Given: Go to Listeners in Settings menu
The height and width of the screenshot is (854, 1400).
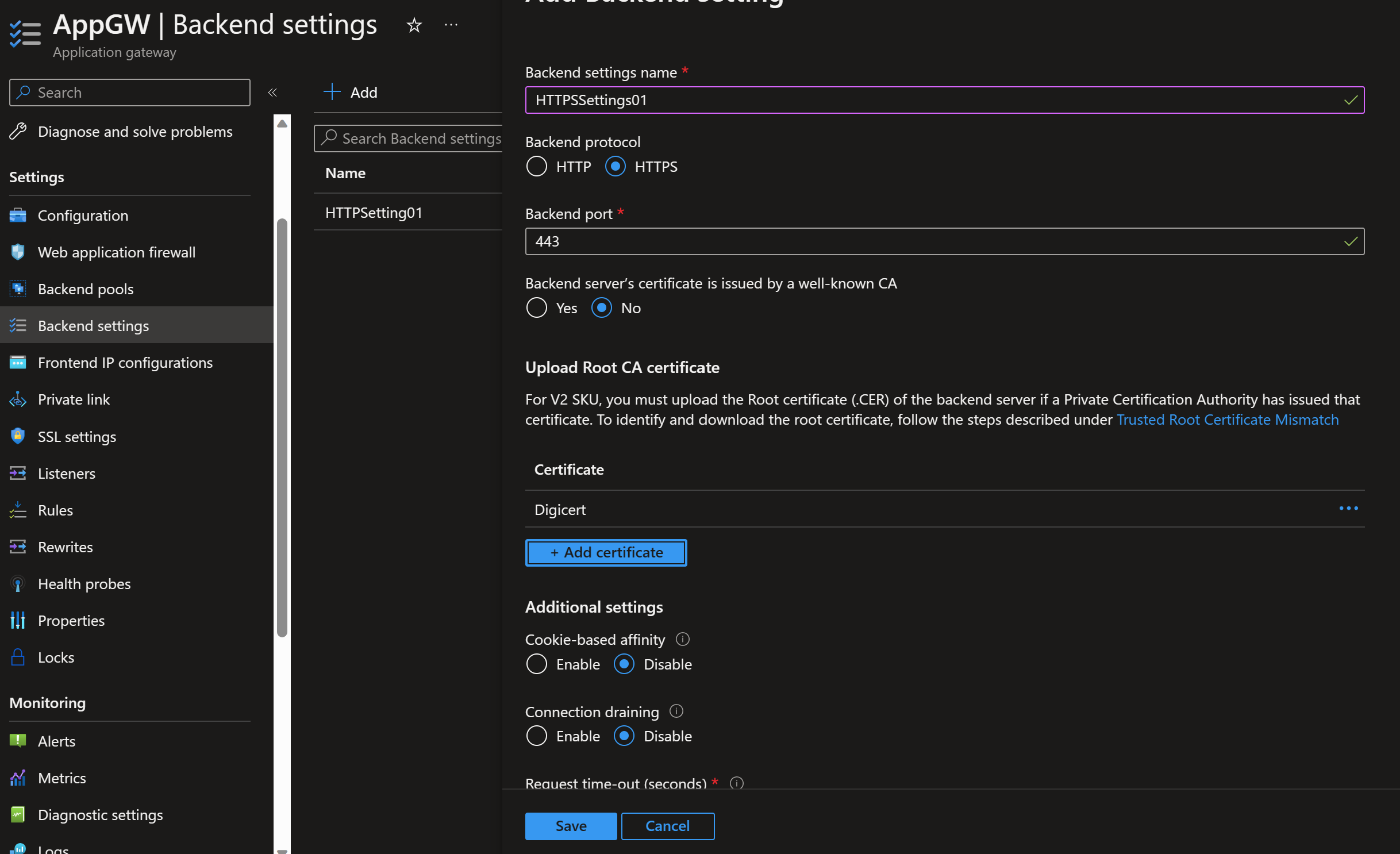Looking at the screenshot, I should point(66,474).
